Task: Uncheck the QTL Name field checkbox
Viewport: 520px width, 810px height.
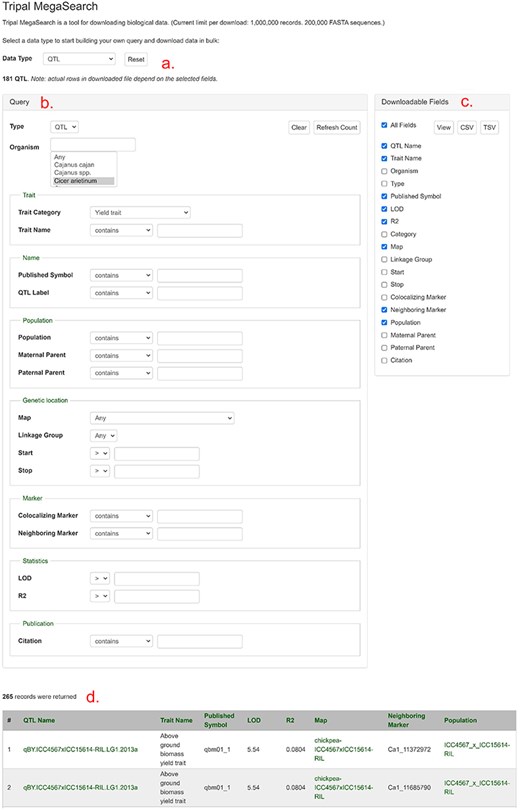Action: click(x=384, y=146)
